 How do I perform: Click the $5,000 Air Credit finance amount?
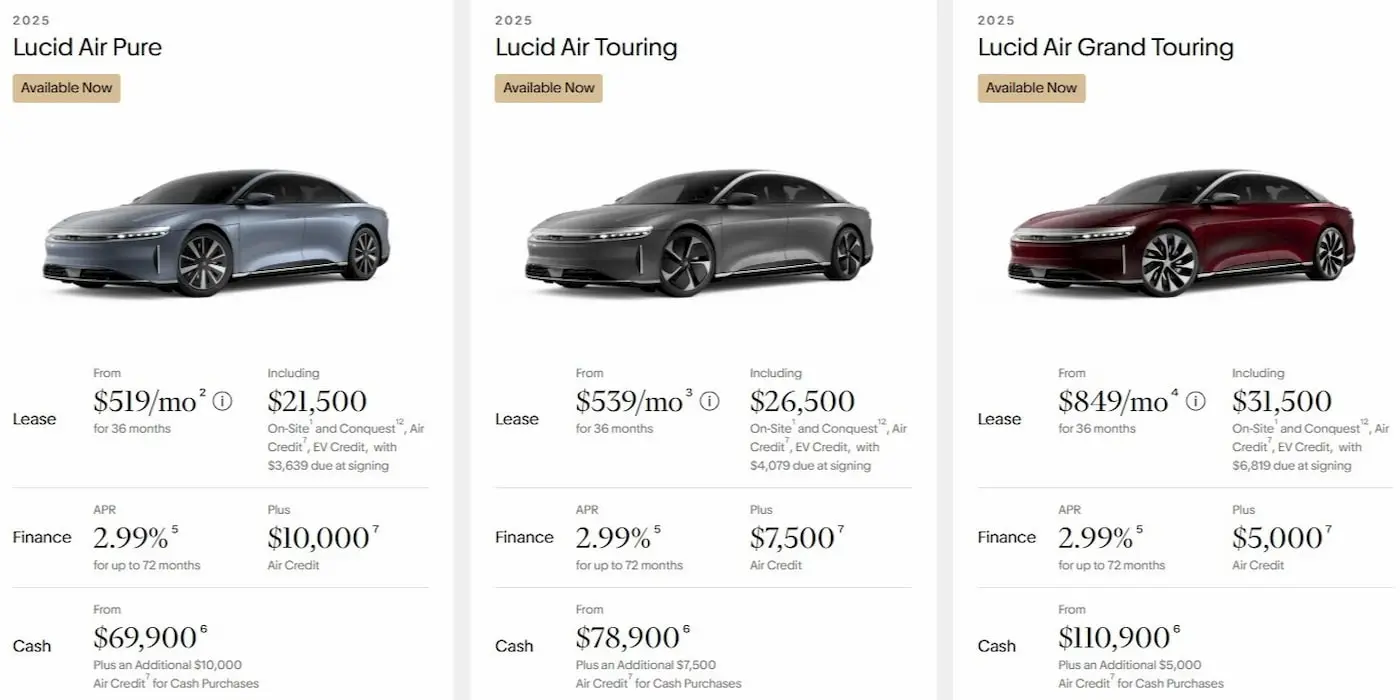[1276, 538]
